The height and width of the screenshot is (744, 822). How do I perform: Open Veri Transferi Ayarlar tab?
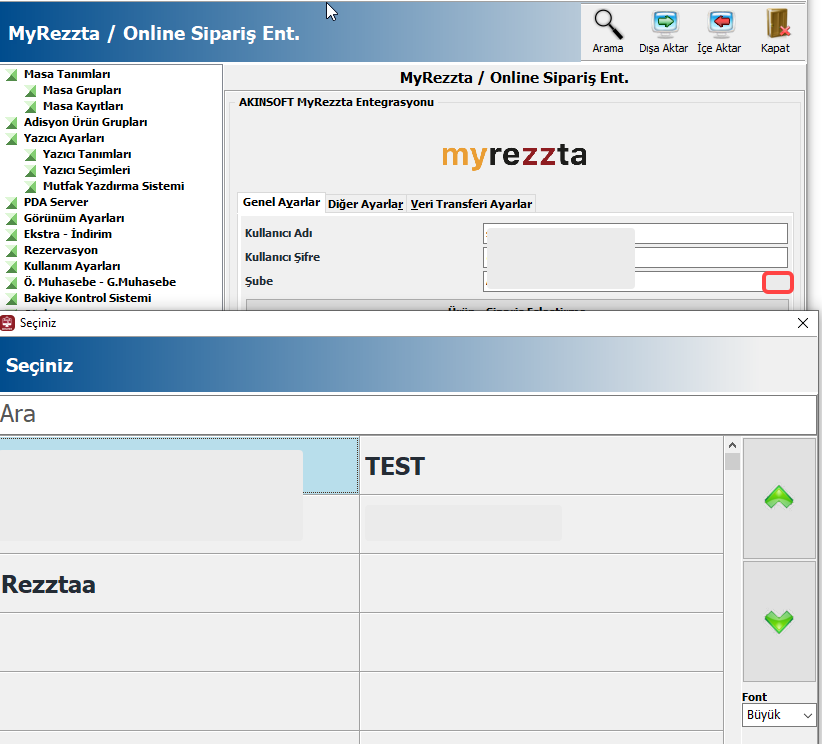pos(471,204)
